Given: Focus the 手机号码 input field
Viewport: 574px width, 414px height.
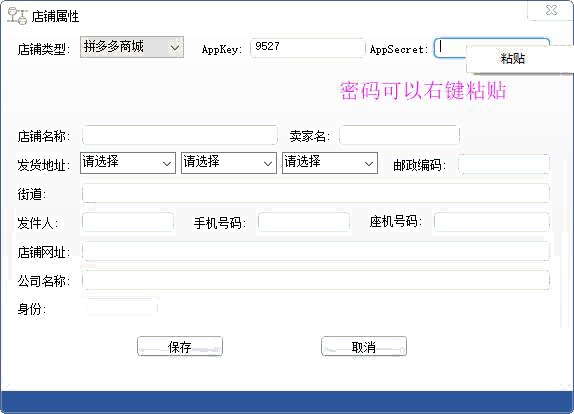Looking at the screenshot, I should tap(304, 222).
